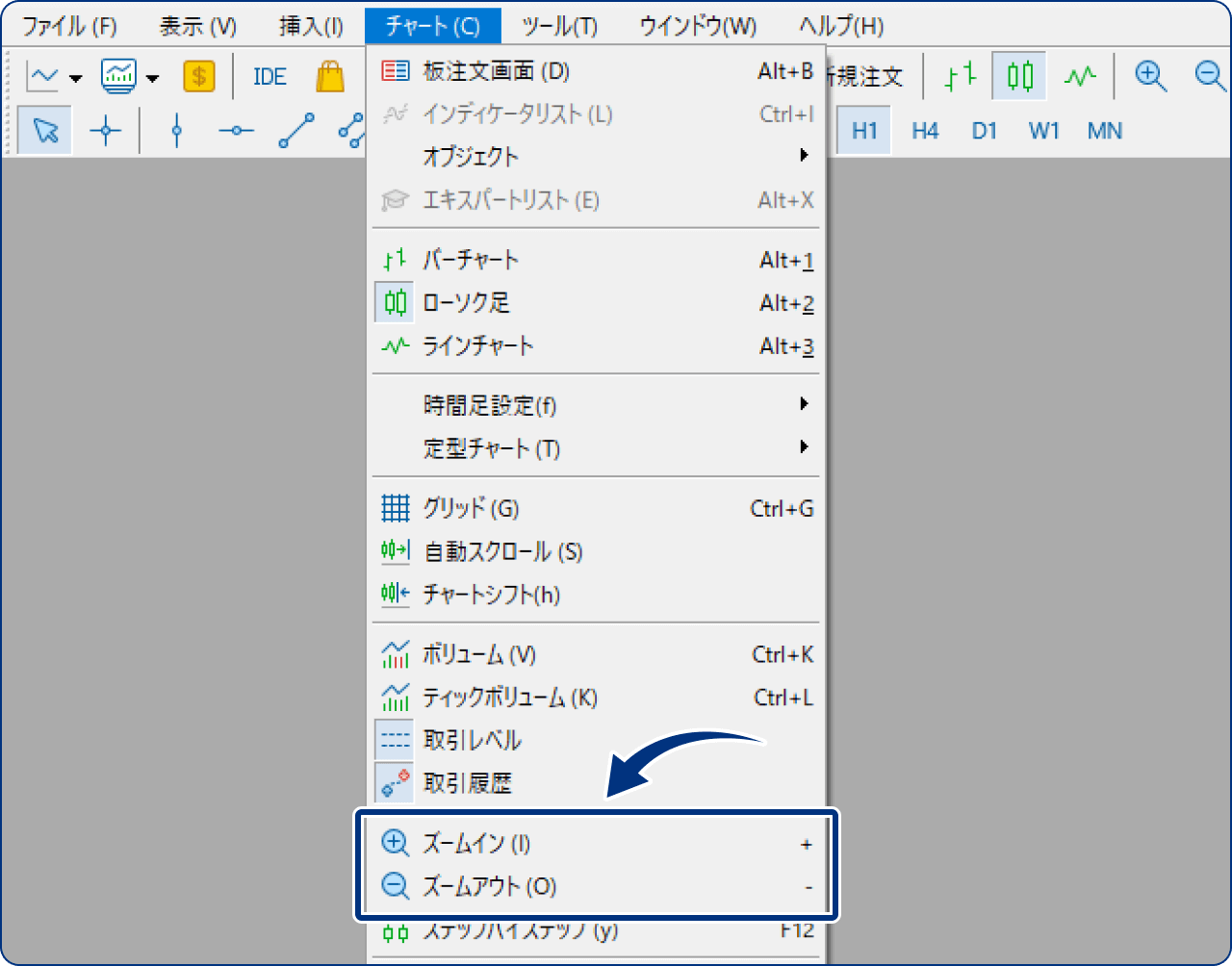
Task: Toggle チャートシフト on
Action: [489, 595]
